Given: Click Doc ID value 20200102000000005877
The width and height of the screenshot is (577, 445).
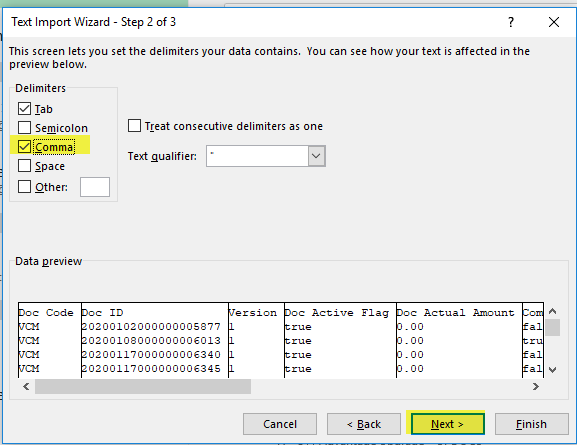Looking at the screenshot, I should [151, 326].
